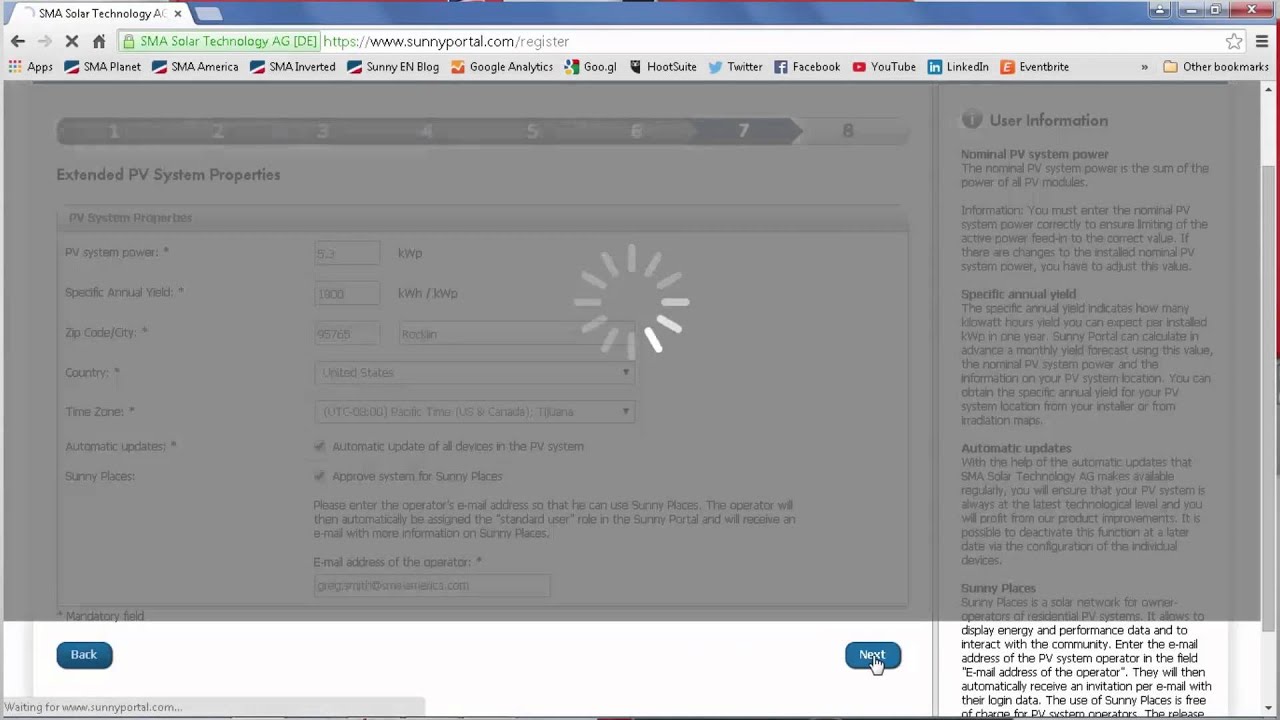Open the SMA Inverted bookmark
Image resolution: width=1280 pixels, height=720 pixels.
[x=292, y=67]
